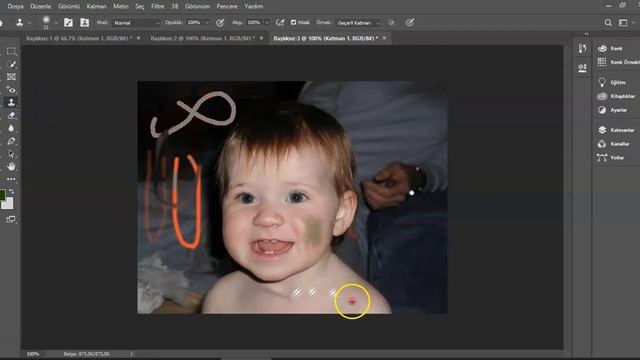Viewport: 640px width, 360px height.
Task: Open the Pencere menu
Action: pos(227,6)
